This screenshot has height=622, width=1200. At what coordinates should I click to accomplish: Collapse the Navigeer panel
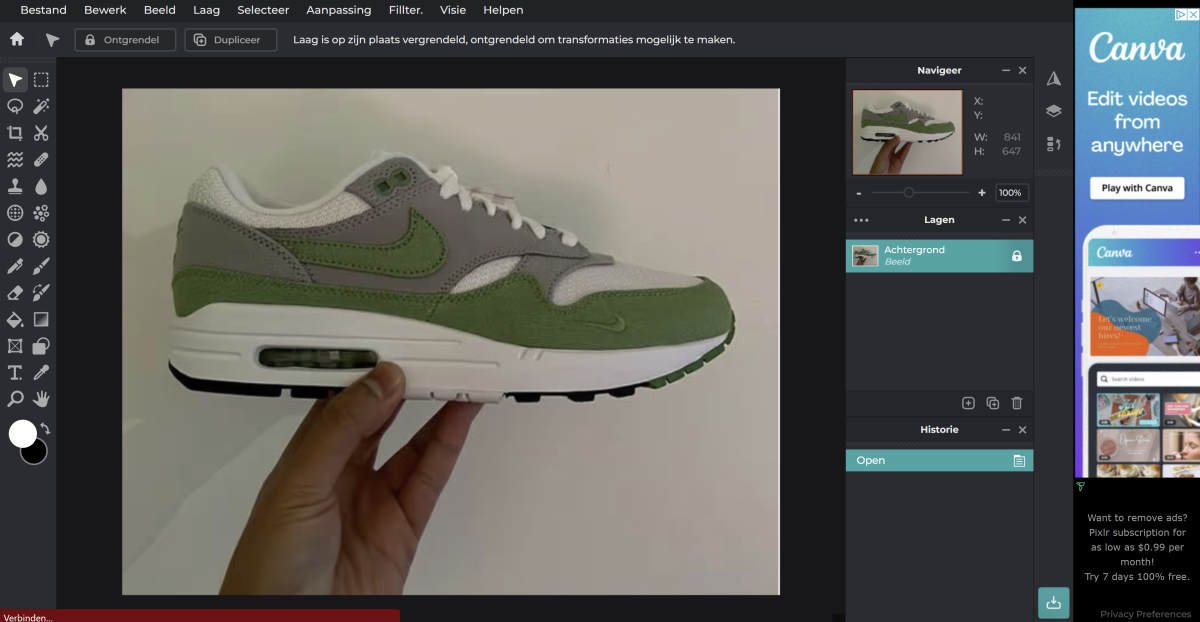[x=1006, y=71]
